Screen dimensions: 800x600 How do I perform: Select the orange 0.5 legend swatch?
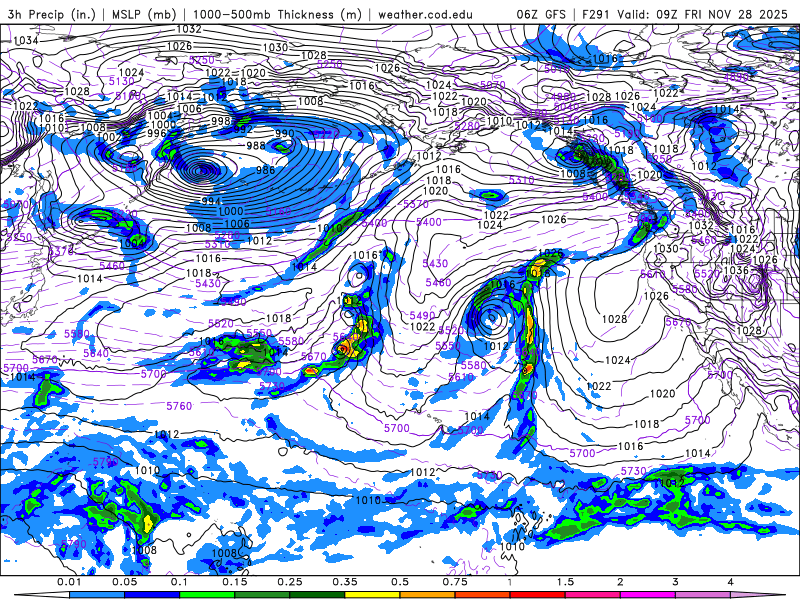coord(428,595)
